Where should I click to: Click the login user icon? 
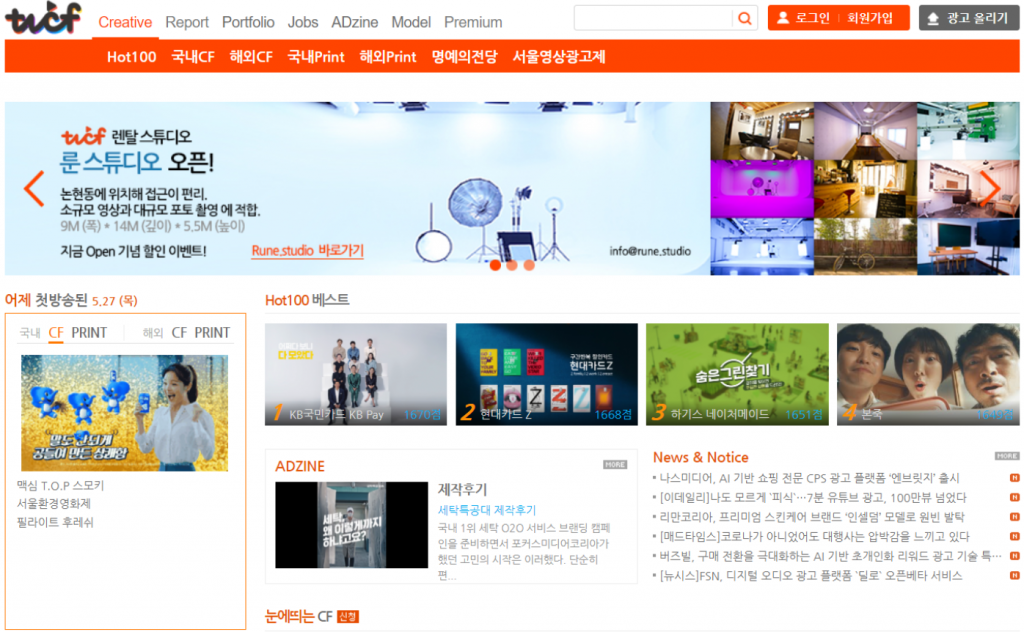[782, 18]
